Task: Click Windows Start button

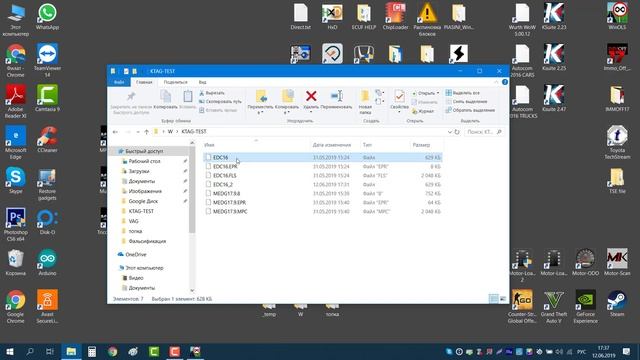Action: (x=9, y=351)
